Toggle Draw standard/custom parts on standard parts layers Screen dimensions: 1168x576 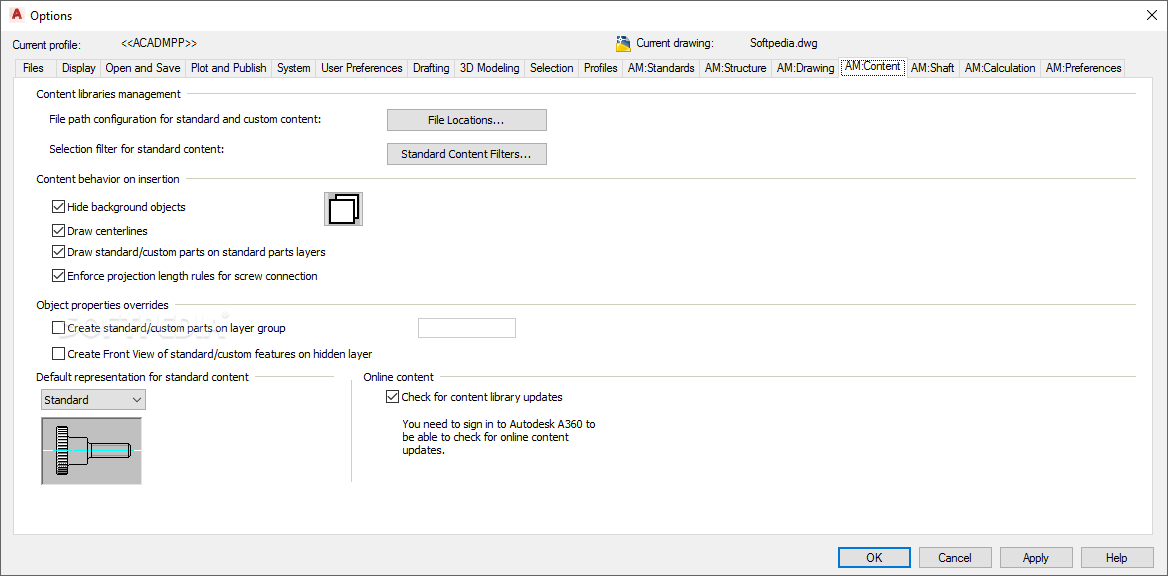[x=58, y=252]
